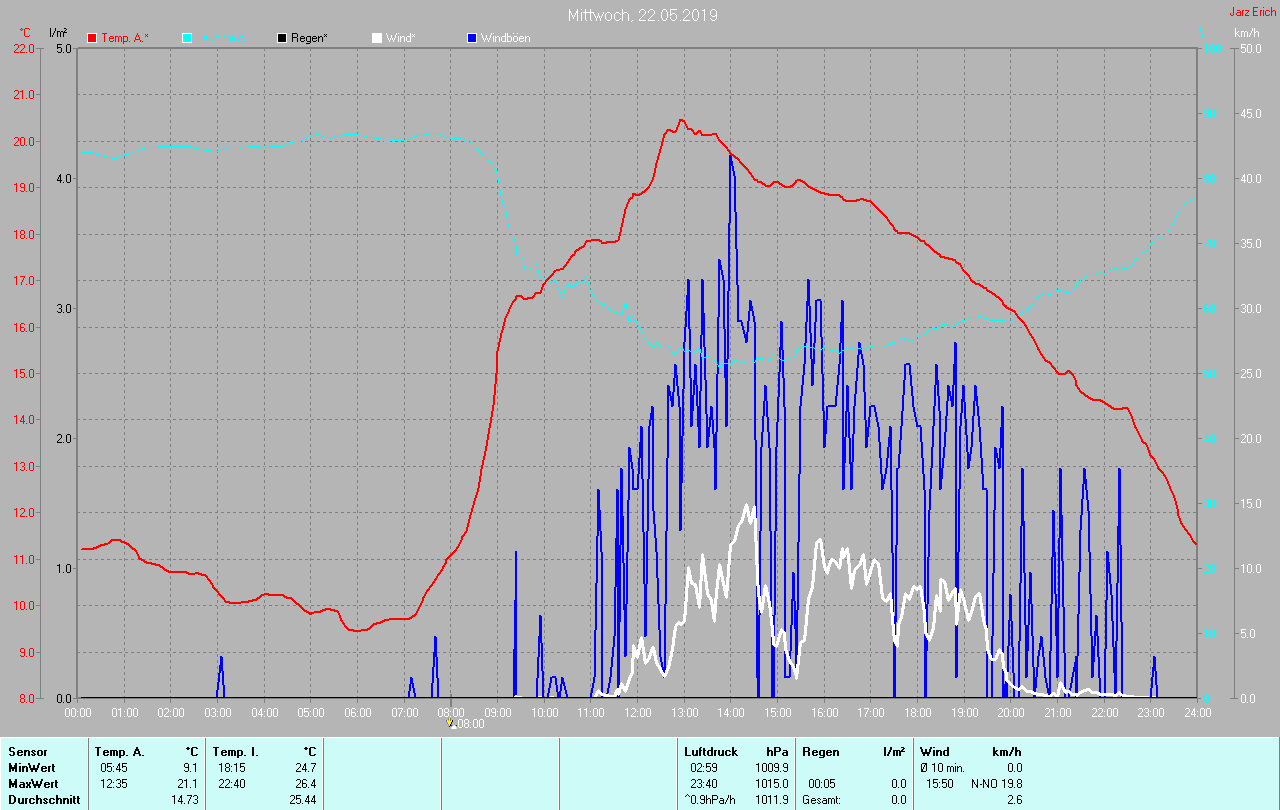Click the 'Sensor' header in the table
The image size is (1280, 810).
pyautogui.click(x=27, y=752)
